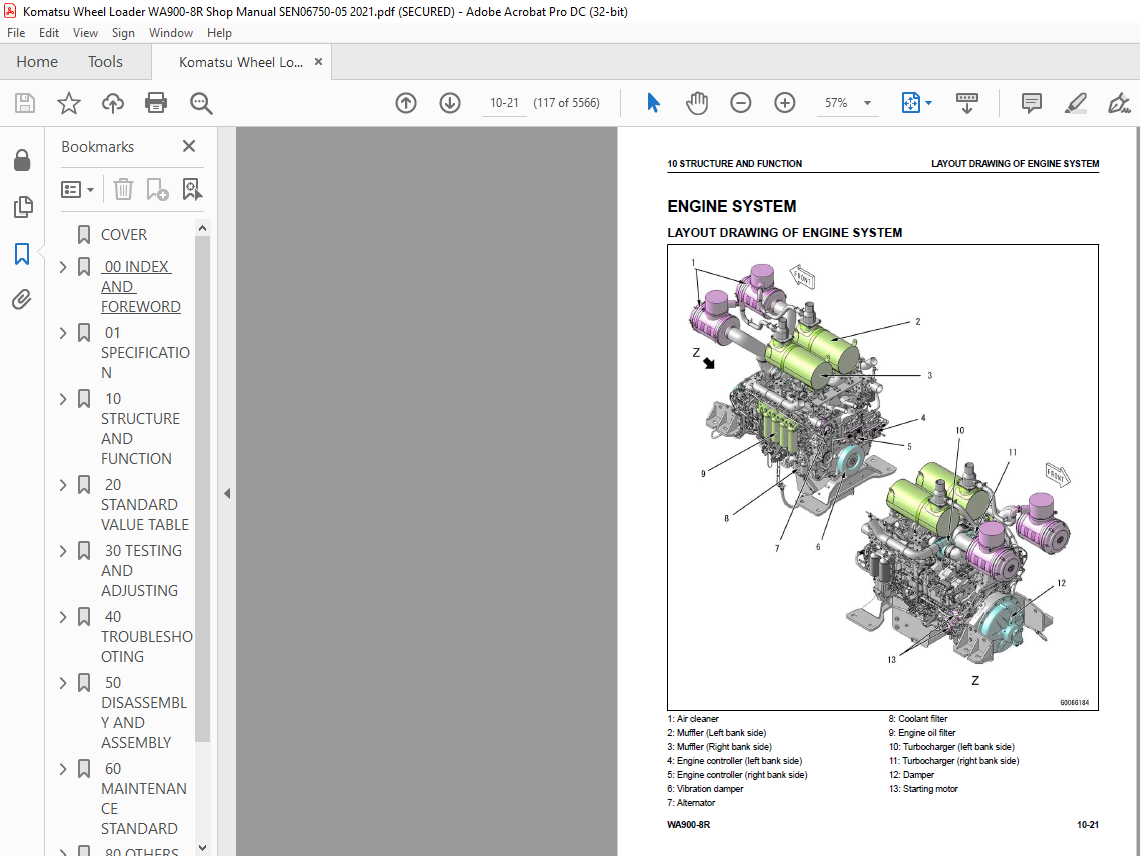Add a new bookmark icon
The height and width of the screenshot is (856, 1140).
pos(157,190)
